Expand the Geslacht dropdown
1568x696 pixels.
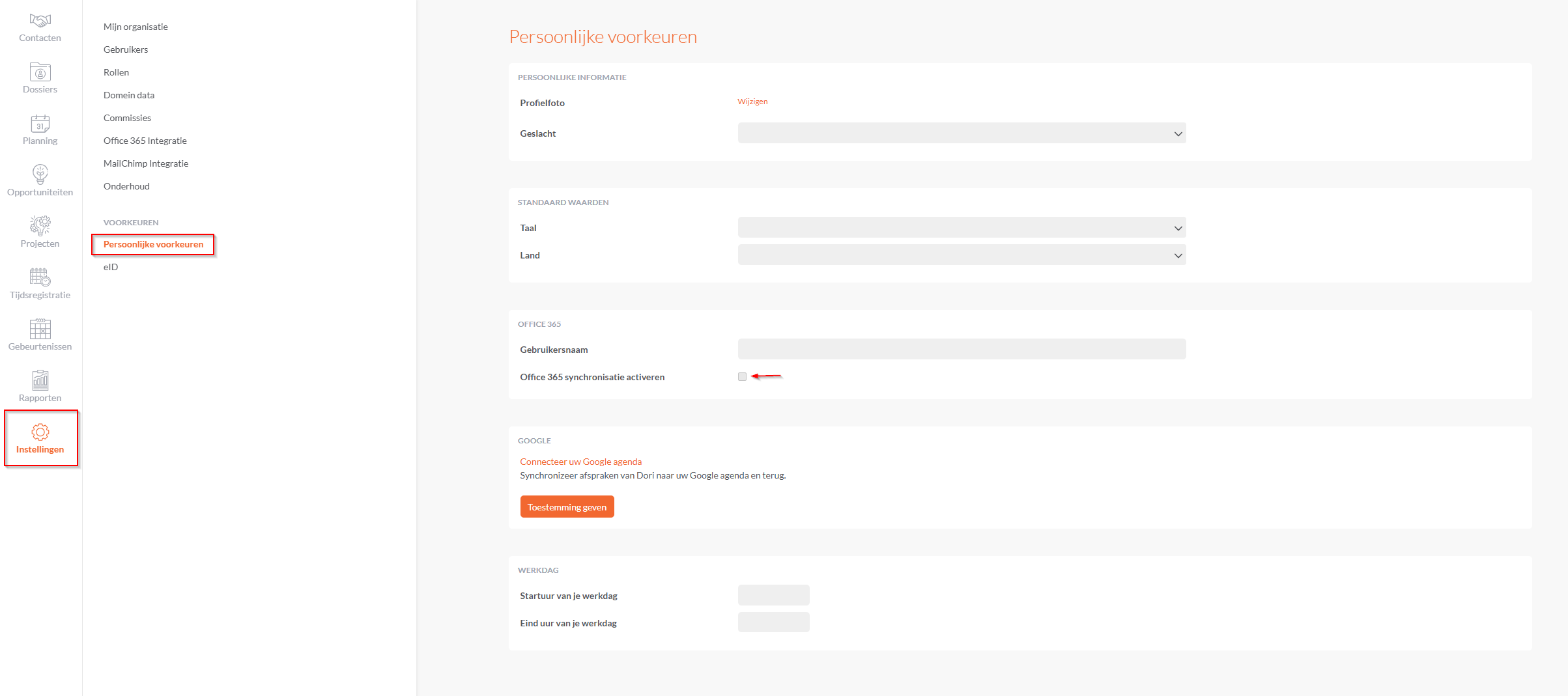point(962,133)
